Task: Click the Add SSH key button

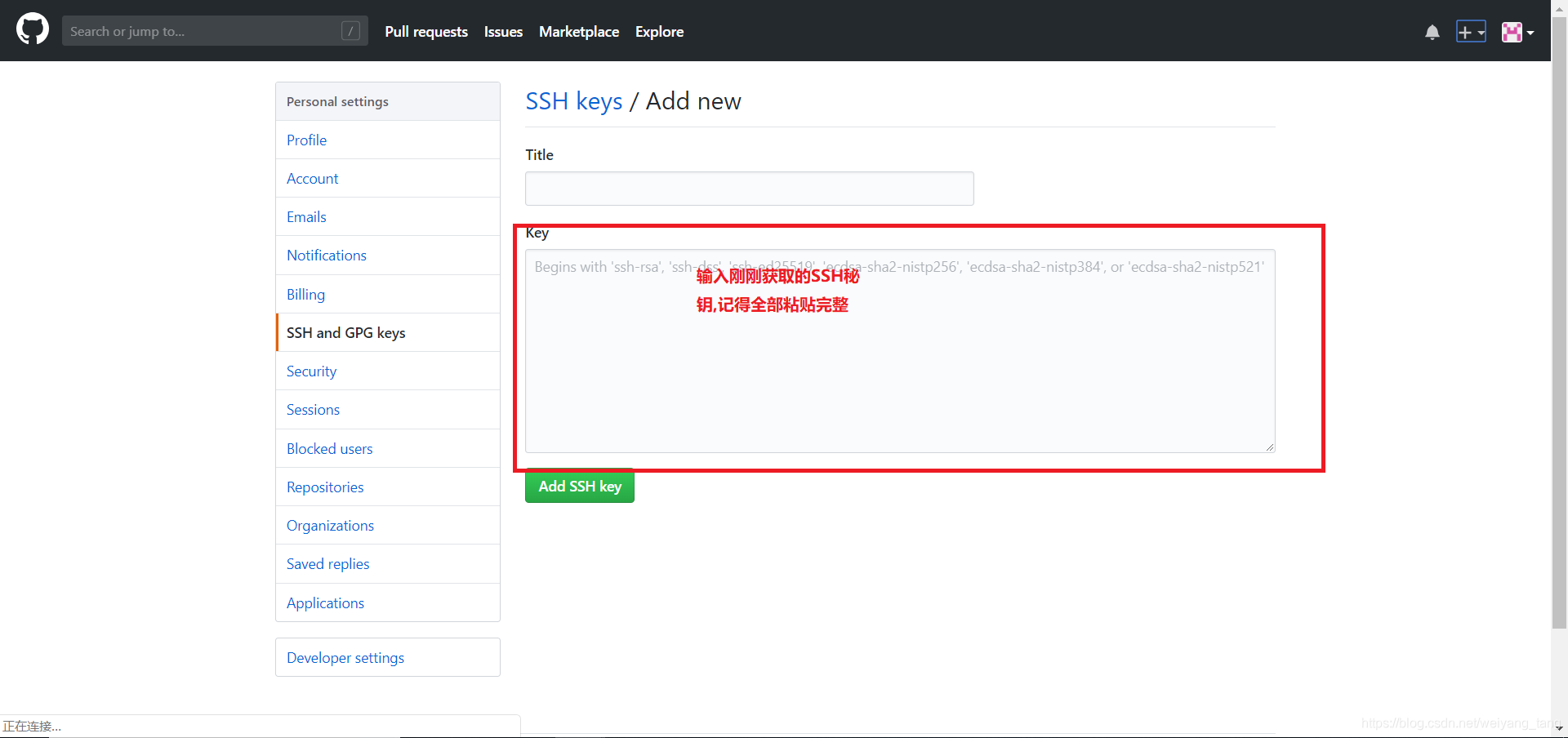Action: click(580, 487)
